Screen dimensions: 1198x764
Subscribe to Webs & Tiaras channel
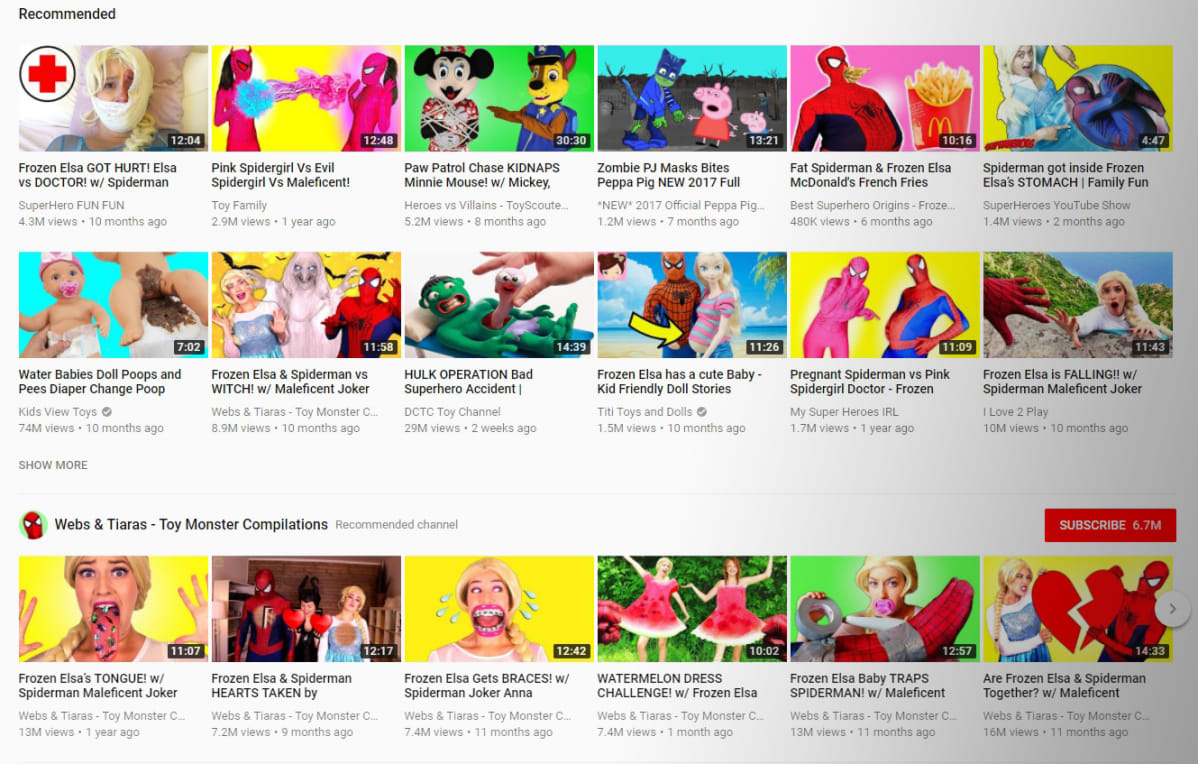pos(1110,525)
